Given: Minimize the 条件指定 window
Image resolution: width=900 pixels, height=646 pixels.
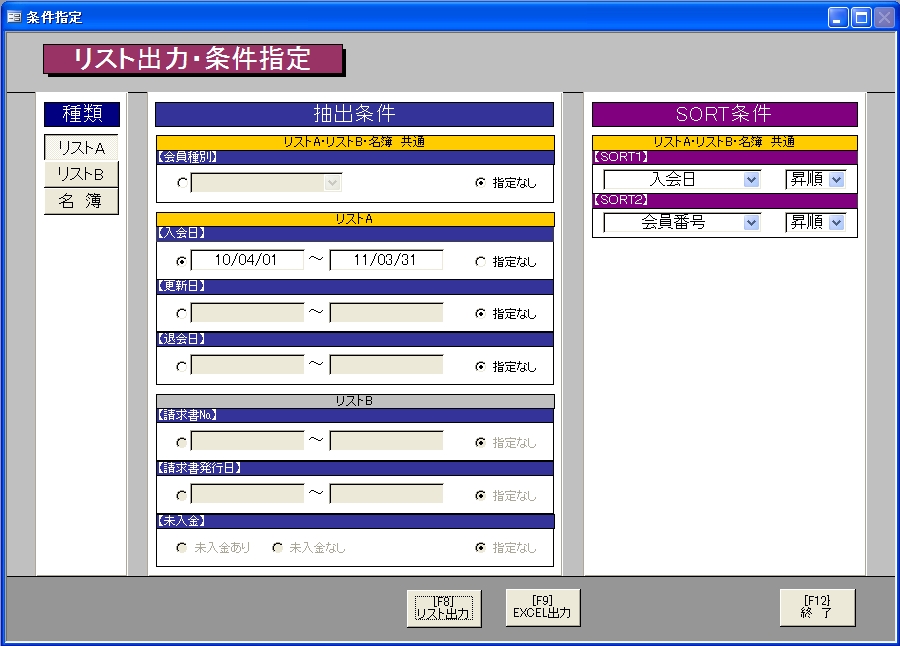Looking at the screenshot, I should click(838, 18).
